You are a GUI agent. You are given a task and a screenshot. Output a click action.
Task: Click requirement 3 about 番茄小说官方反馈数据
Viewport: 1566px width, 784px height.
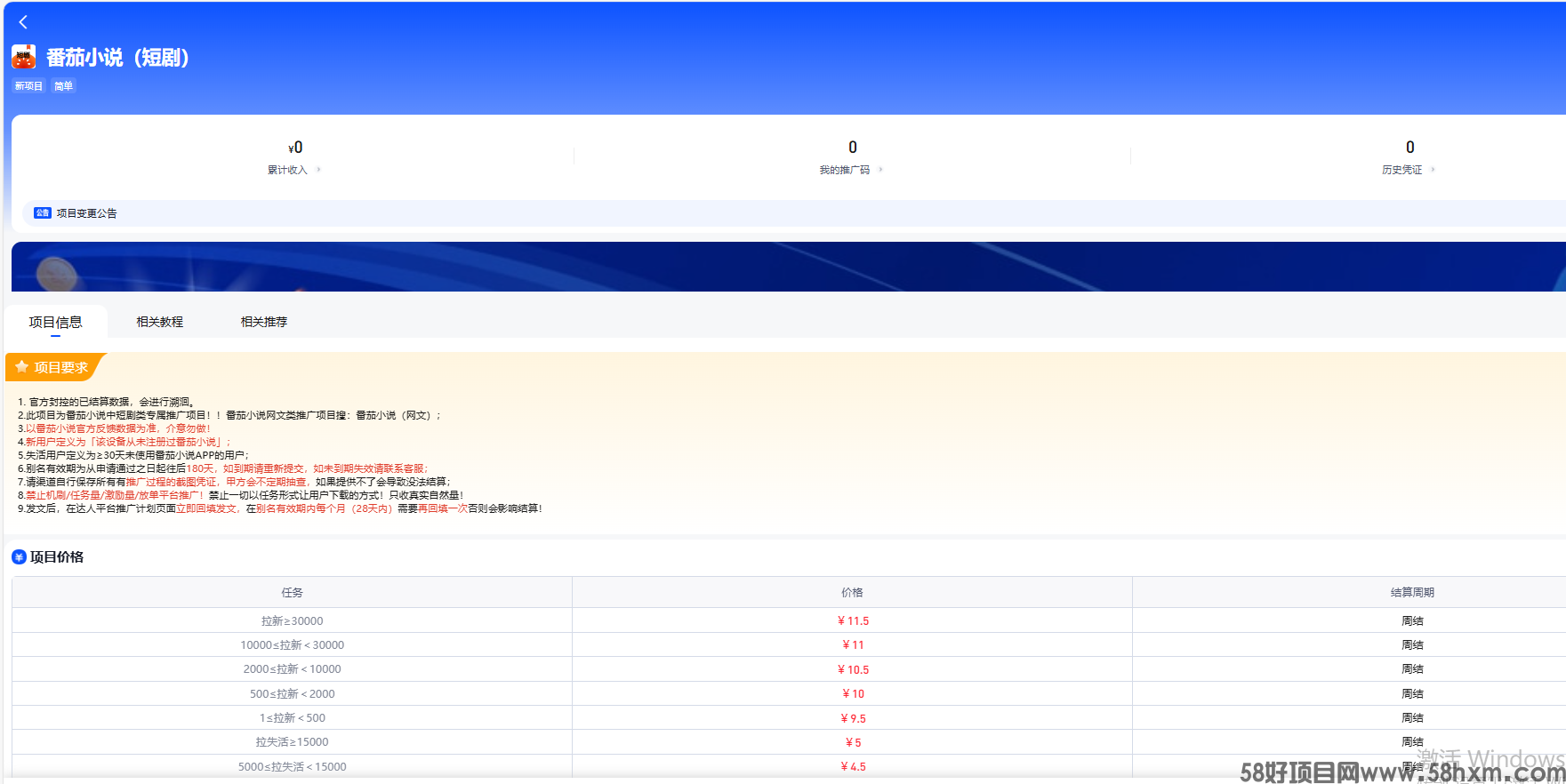[115, 428]
